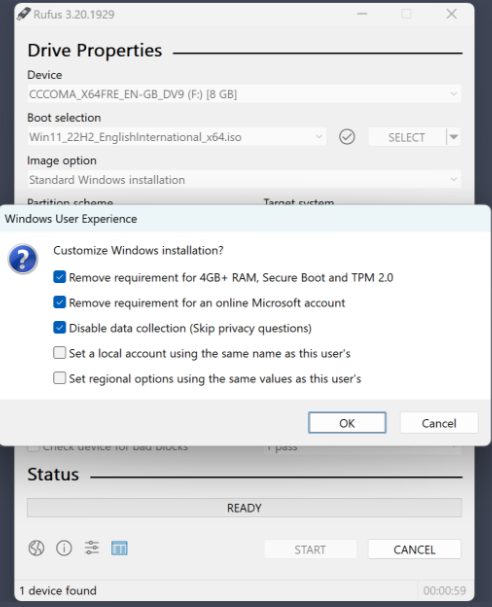Open the About info icon
The width and height of the screenshot is (492, 607).
pyautogui.click(x=64, y=548)
